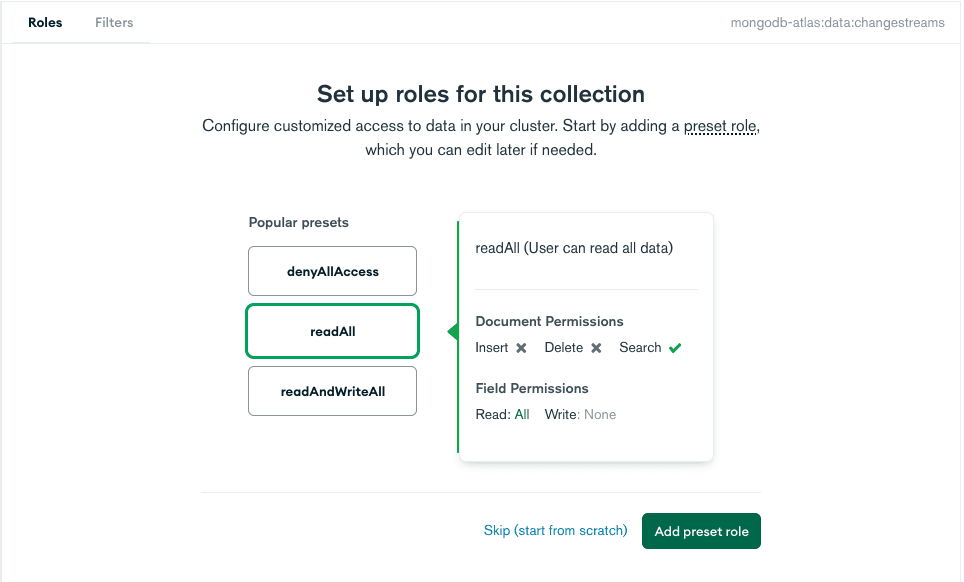The image size is (964, 582).
Task: Click the Search allowed checkmark icon
Action: pos(675,348)
